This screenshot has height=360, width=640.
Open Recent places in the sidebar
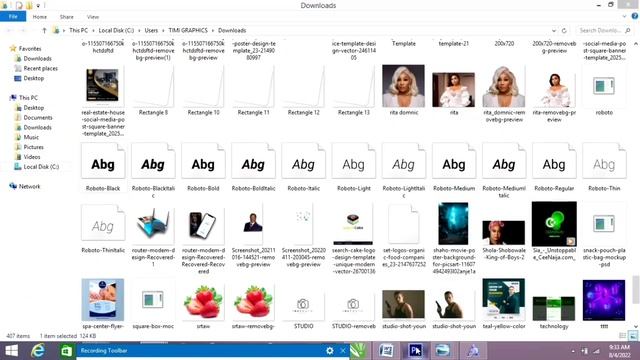40,68
